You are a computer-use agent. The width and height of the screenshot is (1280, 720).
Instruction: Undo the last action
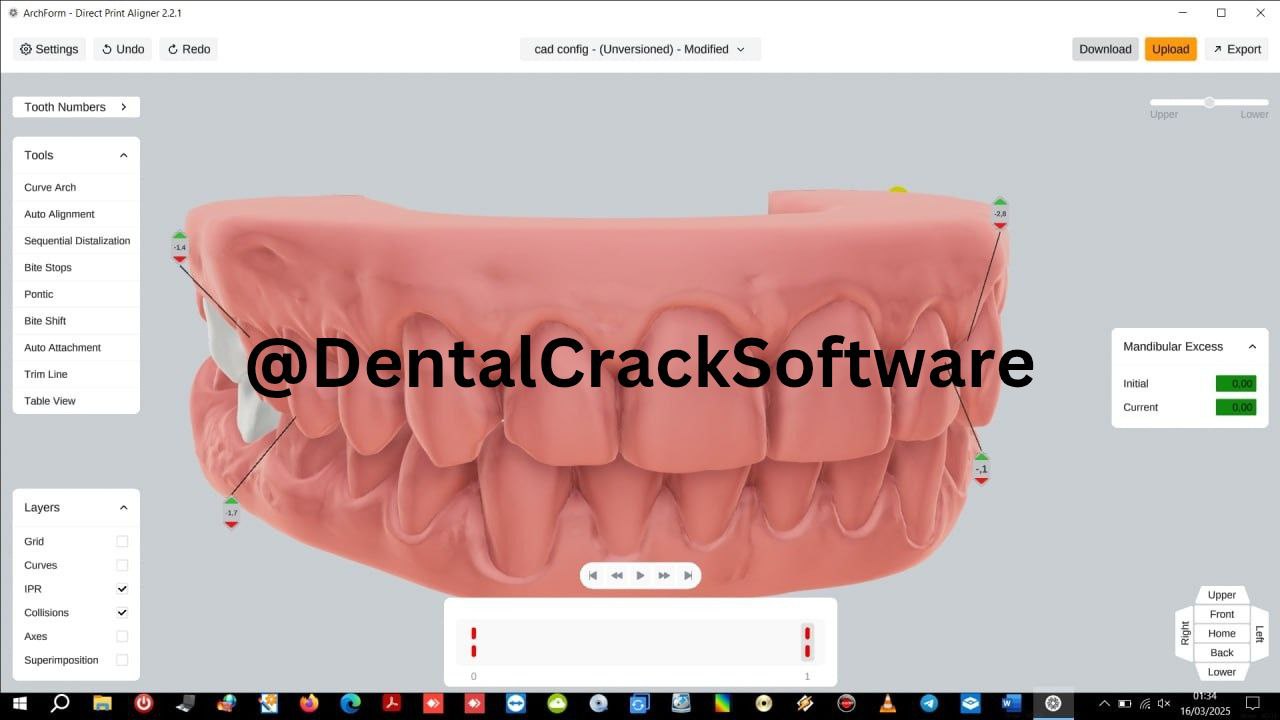click(x=123, y=49)
